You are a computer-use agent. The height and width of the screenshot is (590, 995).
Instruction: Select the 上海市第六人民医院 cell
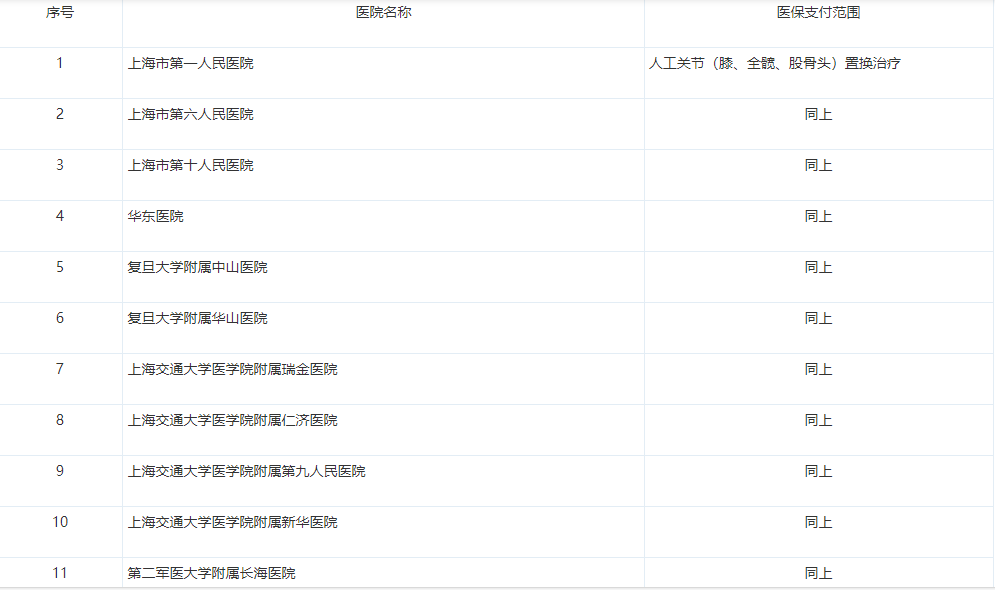191,115
